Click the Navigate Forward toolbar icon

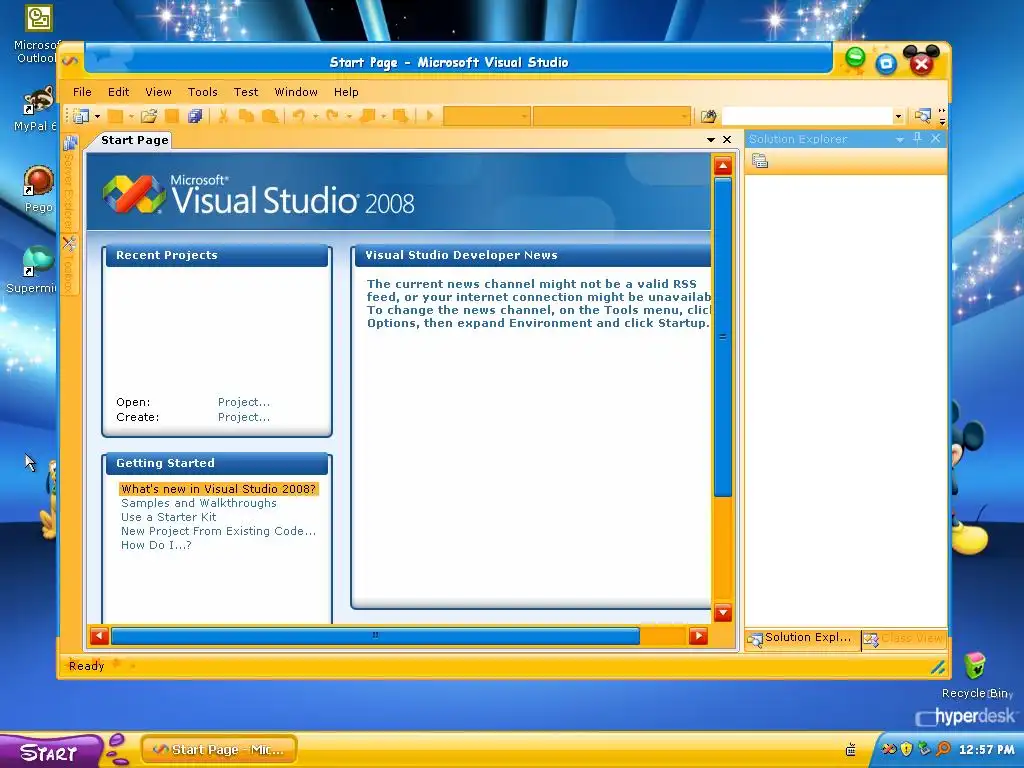pyautogui.click(x=401, y=116)
